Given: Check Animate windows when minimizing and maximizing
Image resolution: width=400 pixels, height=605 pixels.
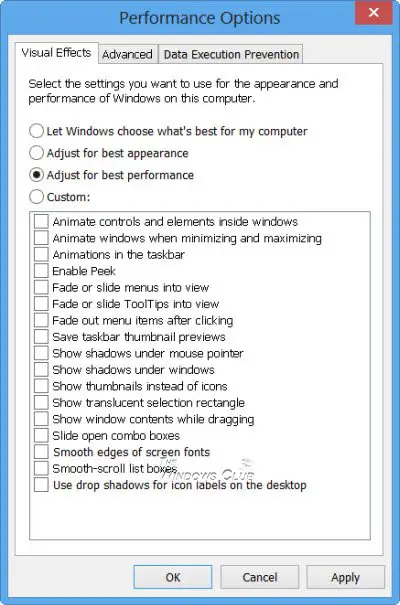Looking at the screenshot, I should pyautogui.click(x=41, y=238).
